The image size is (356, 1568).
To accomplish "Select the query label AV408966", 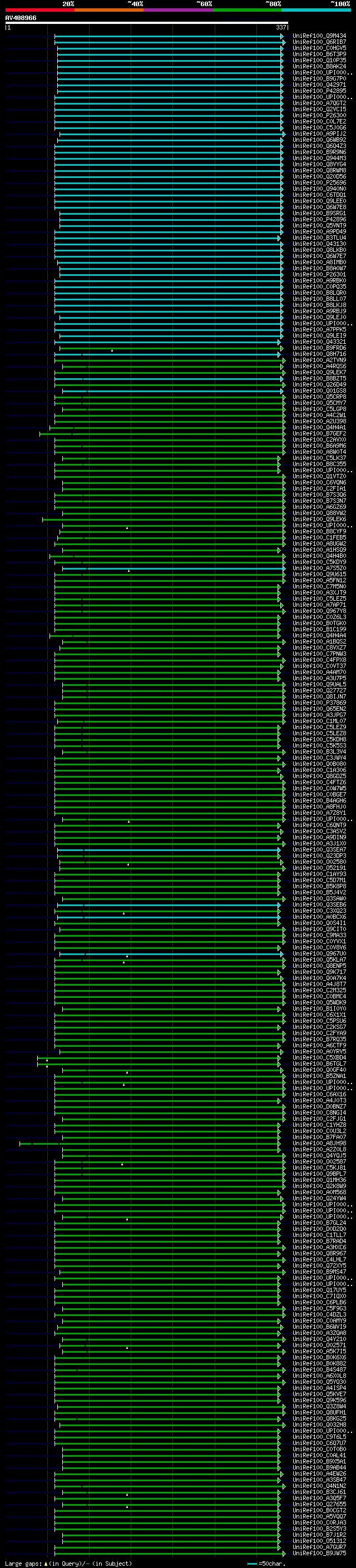I will [21, 18].
